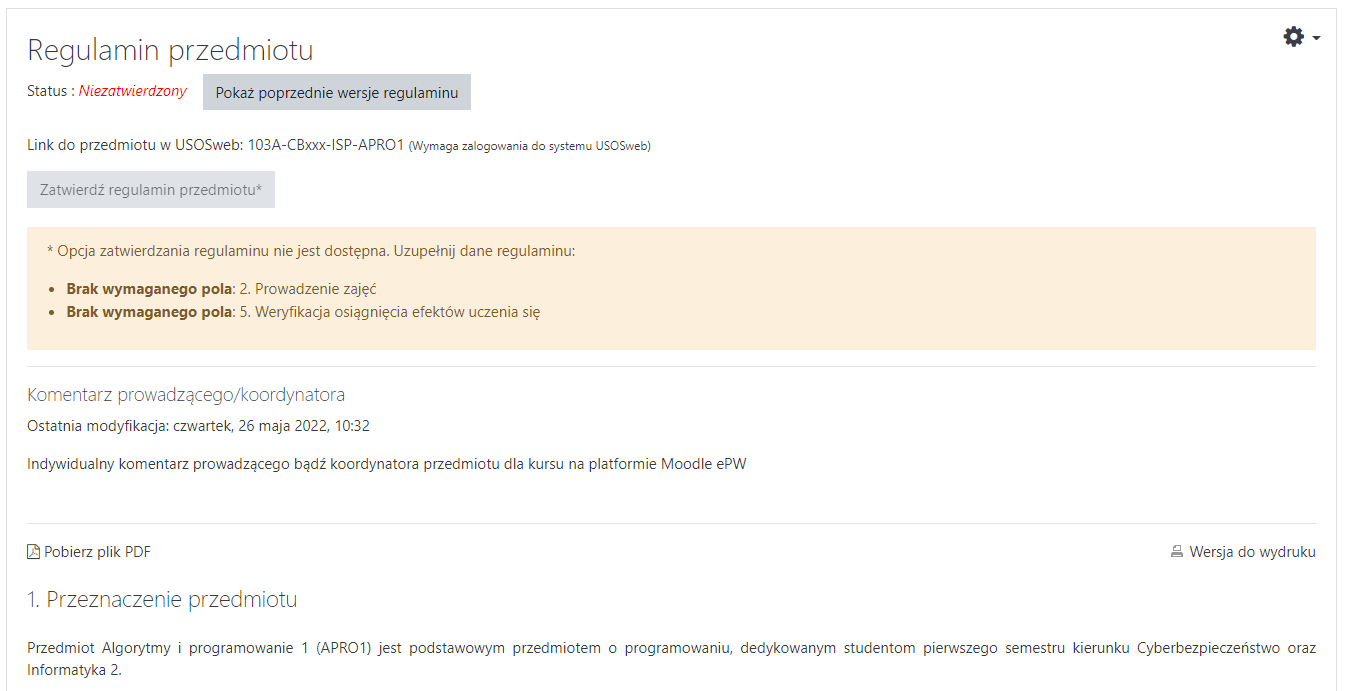Expand the settings dropdown caret
The height and width of the screenshot is (691, 1346).
click(1316, 38)
